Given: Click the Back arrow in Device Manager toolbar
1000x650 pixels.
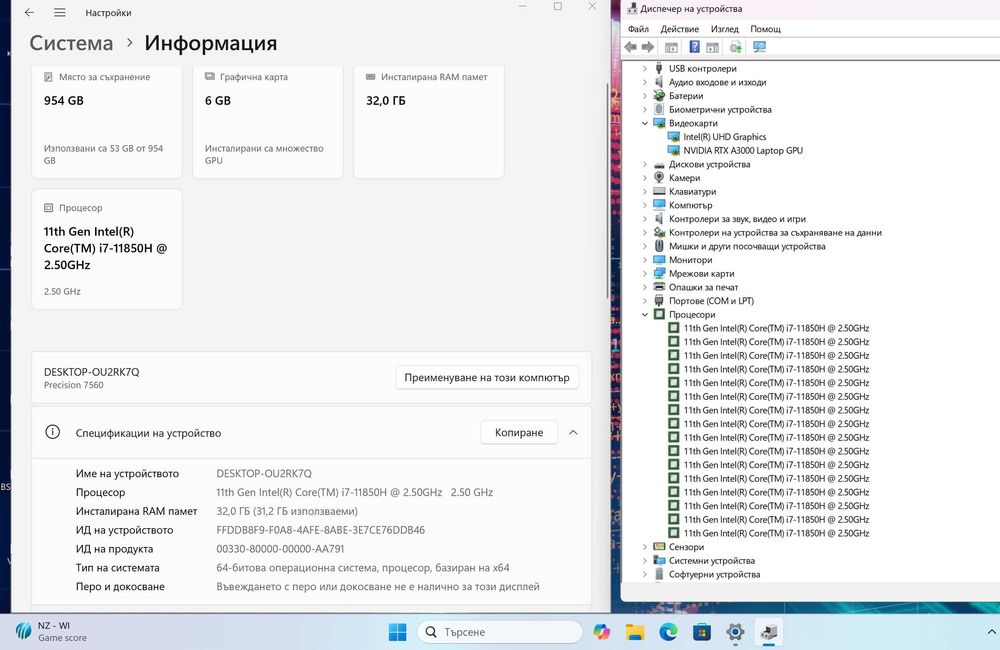Looking at the screenshot, I should pyautogui.click(x=631, y=47).
